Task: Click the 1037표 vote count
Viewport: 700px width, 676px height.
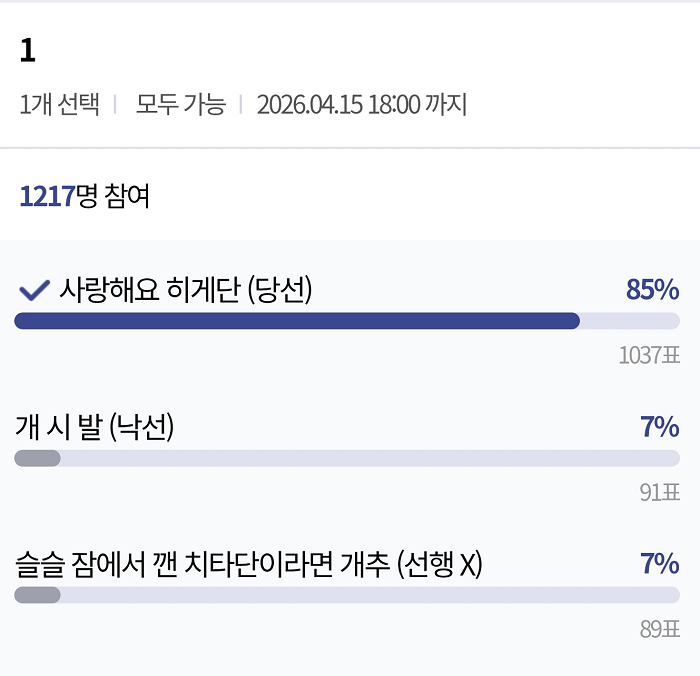Action: (x=649, y=355)
